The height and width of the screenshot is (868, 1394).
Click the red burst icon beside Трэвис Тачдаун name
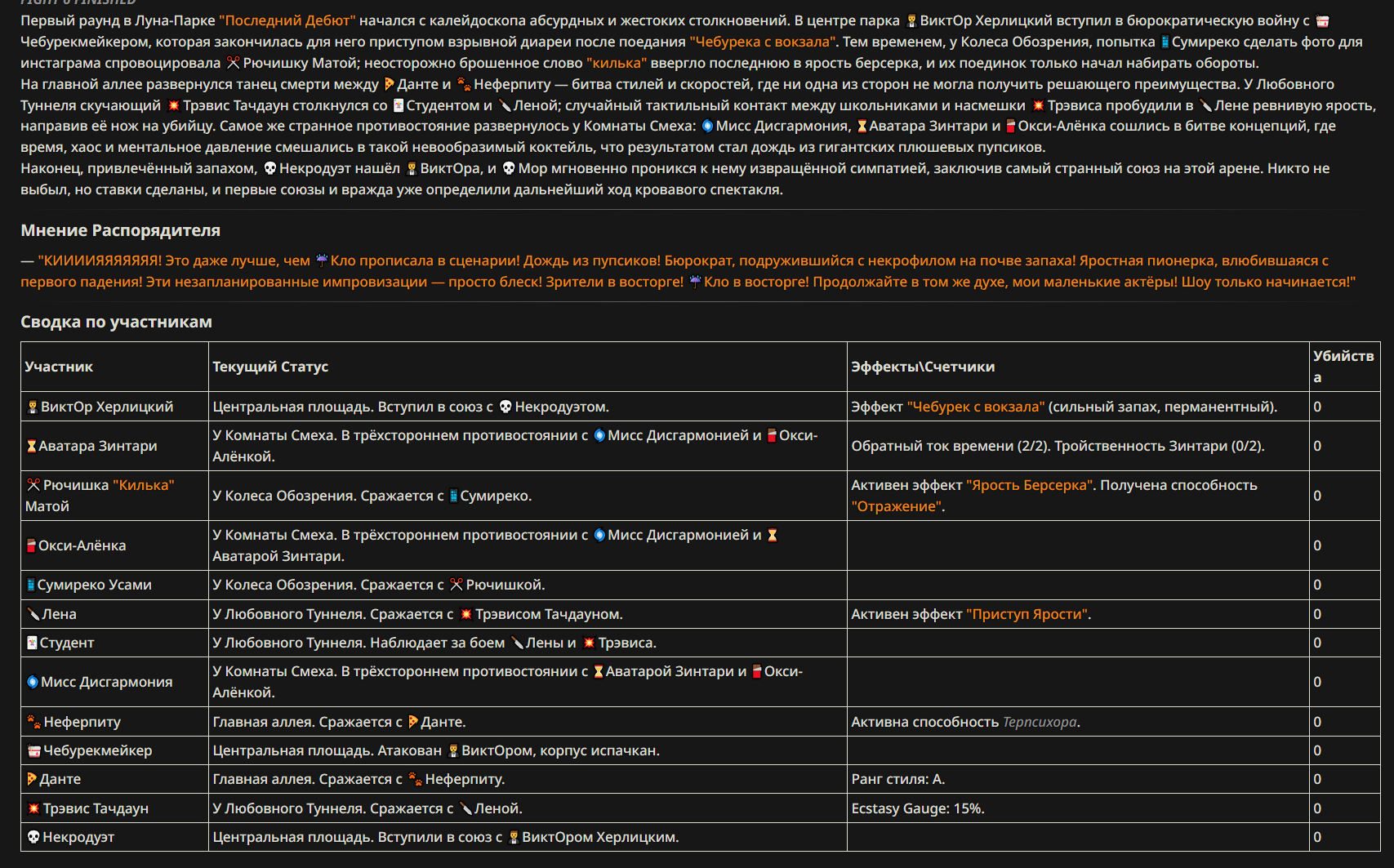[x=33, y=808]
